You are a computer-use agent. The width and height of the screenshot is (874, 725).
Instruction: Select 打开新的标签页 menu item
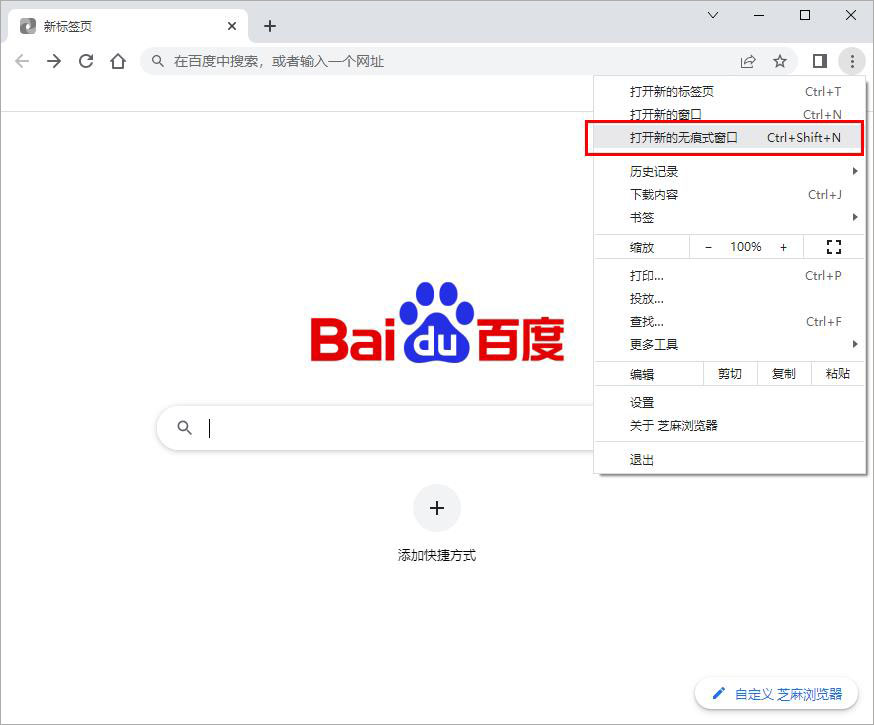pos(730,91)
